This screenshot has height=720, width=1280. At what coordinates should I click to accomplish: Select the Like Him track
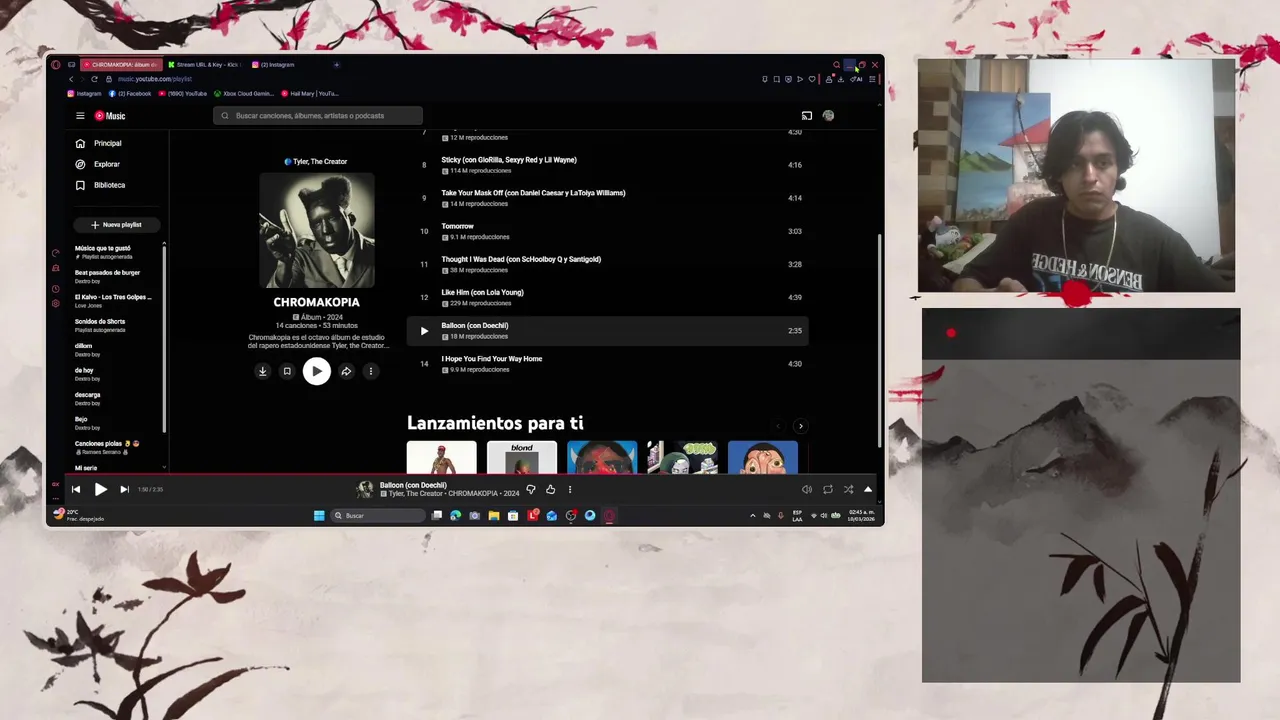click(x=607, y=297)
